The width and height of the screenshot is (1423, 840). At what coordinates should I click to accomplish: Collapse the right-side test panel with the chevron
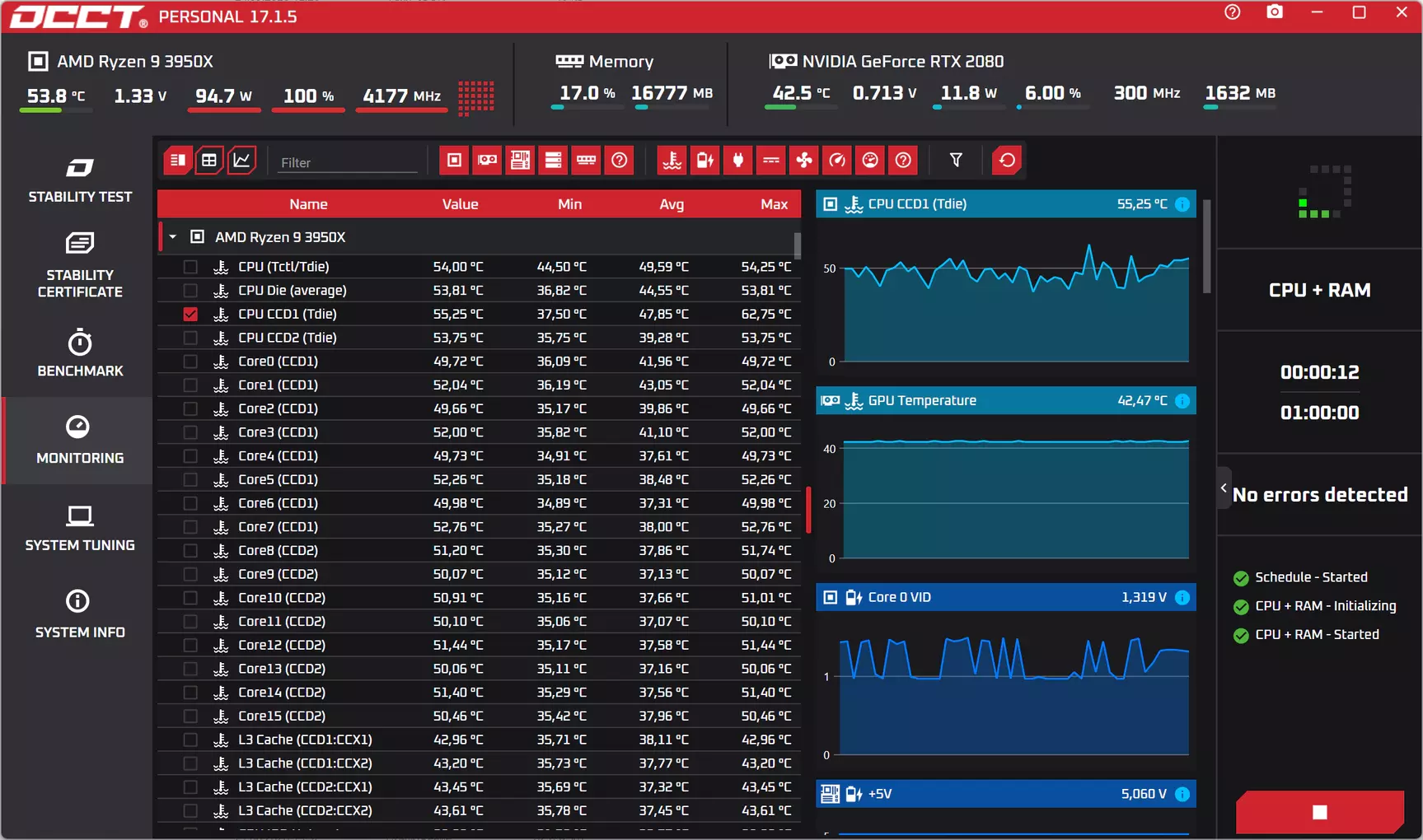coord(1224,488)
